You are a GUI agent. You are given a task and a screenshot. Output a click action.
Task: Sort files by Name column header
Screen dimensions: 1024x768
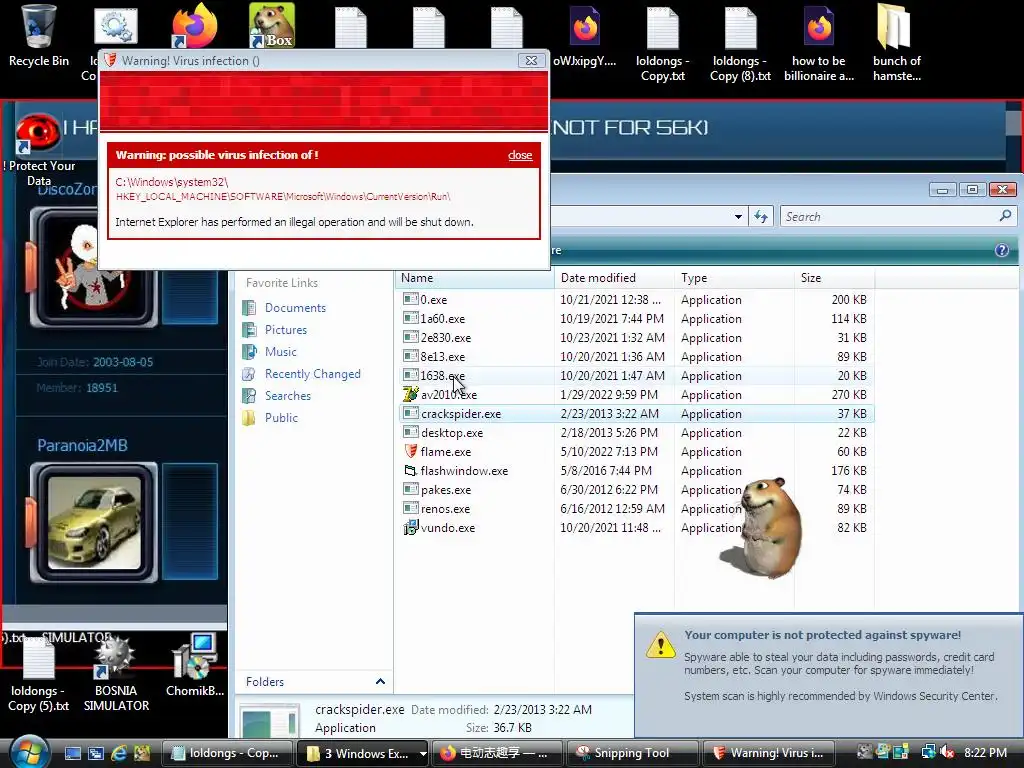tap(474, 278)
